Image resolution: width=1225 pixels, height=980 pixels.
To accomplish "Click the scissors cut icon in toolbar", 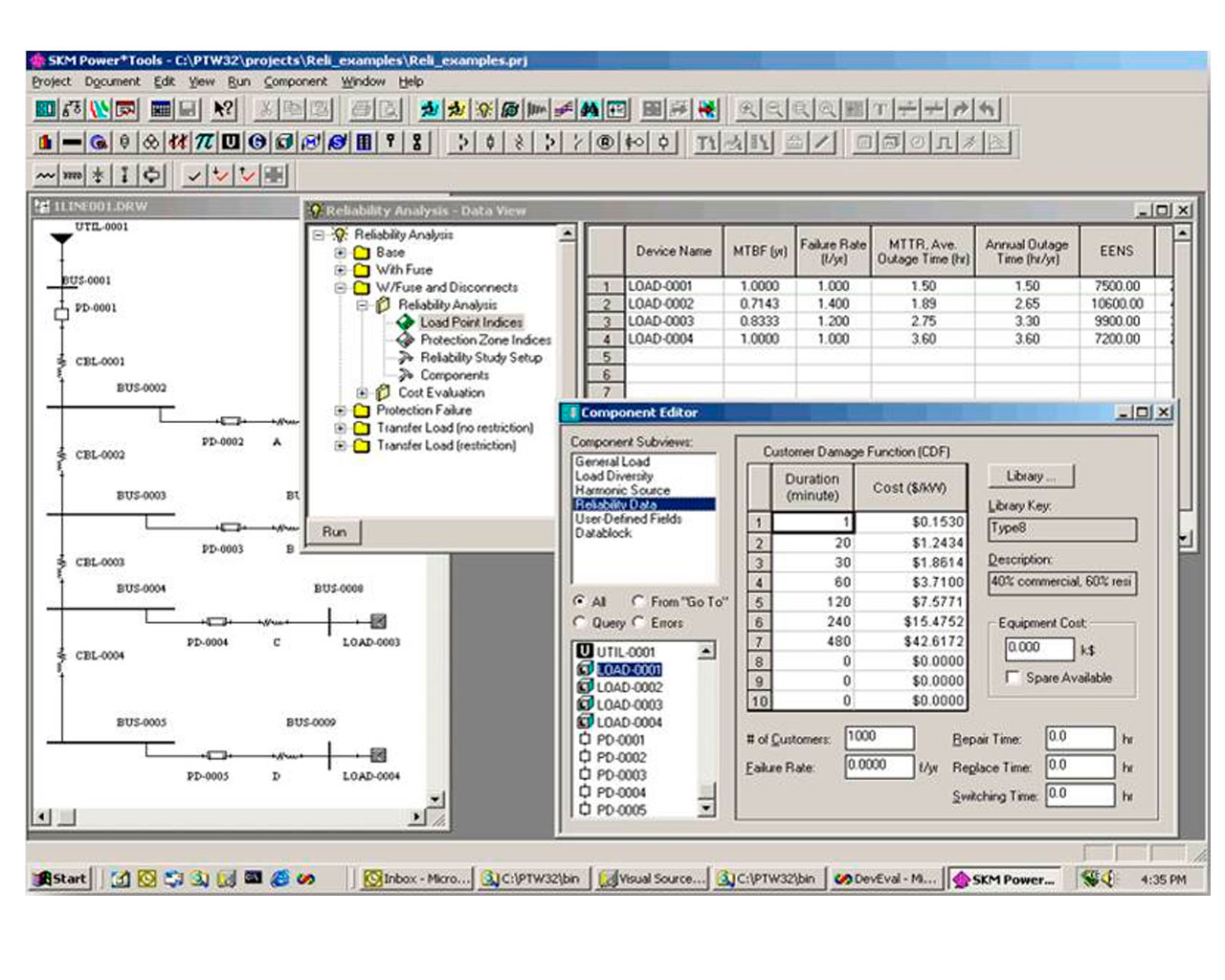I will click(267, 109).
